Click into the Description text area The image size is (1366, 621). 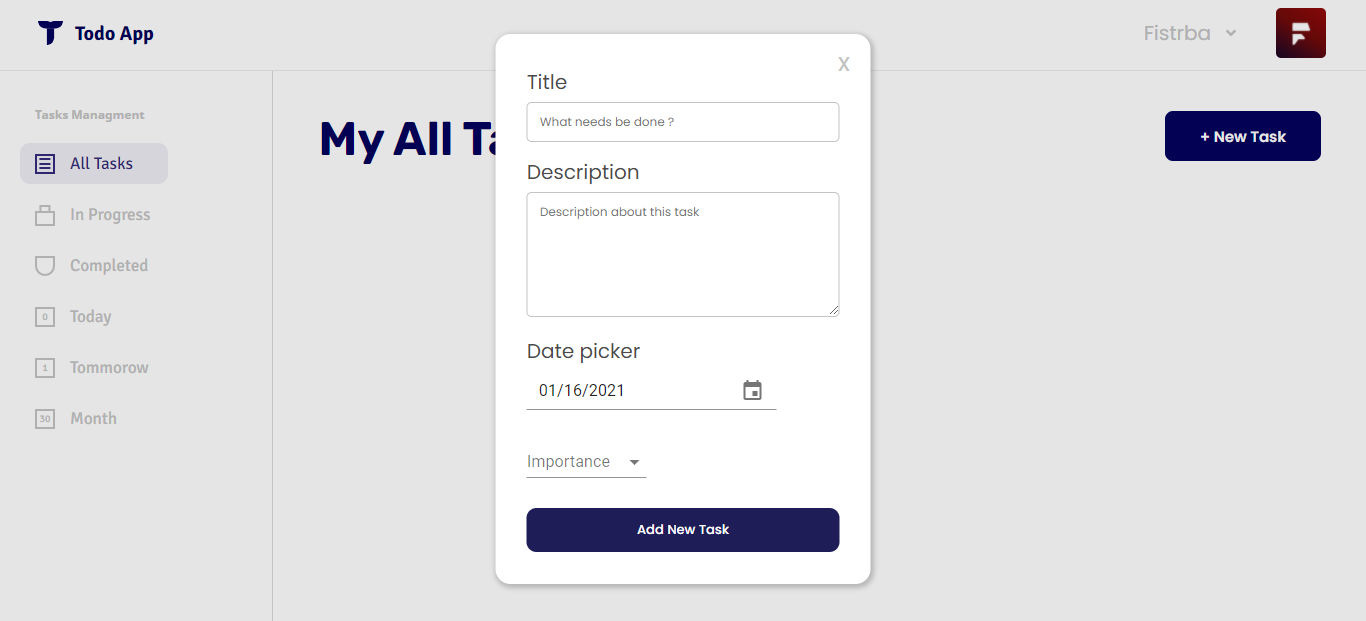tap(682, 254)
